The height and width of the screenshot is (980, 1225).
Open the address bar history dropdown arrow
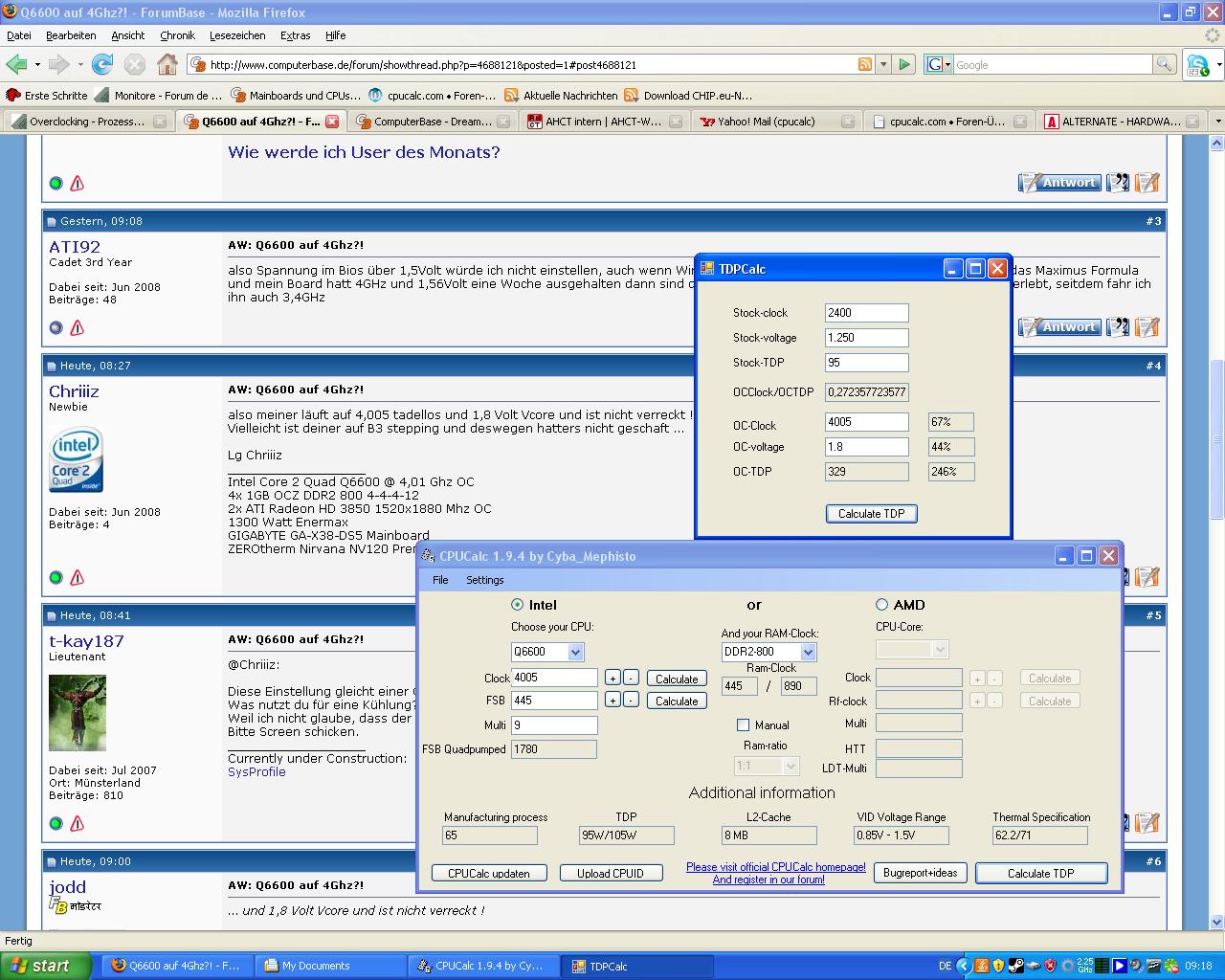tap(884, 64)
